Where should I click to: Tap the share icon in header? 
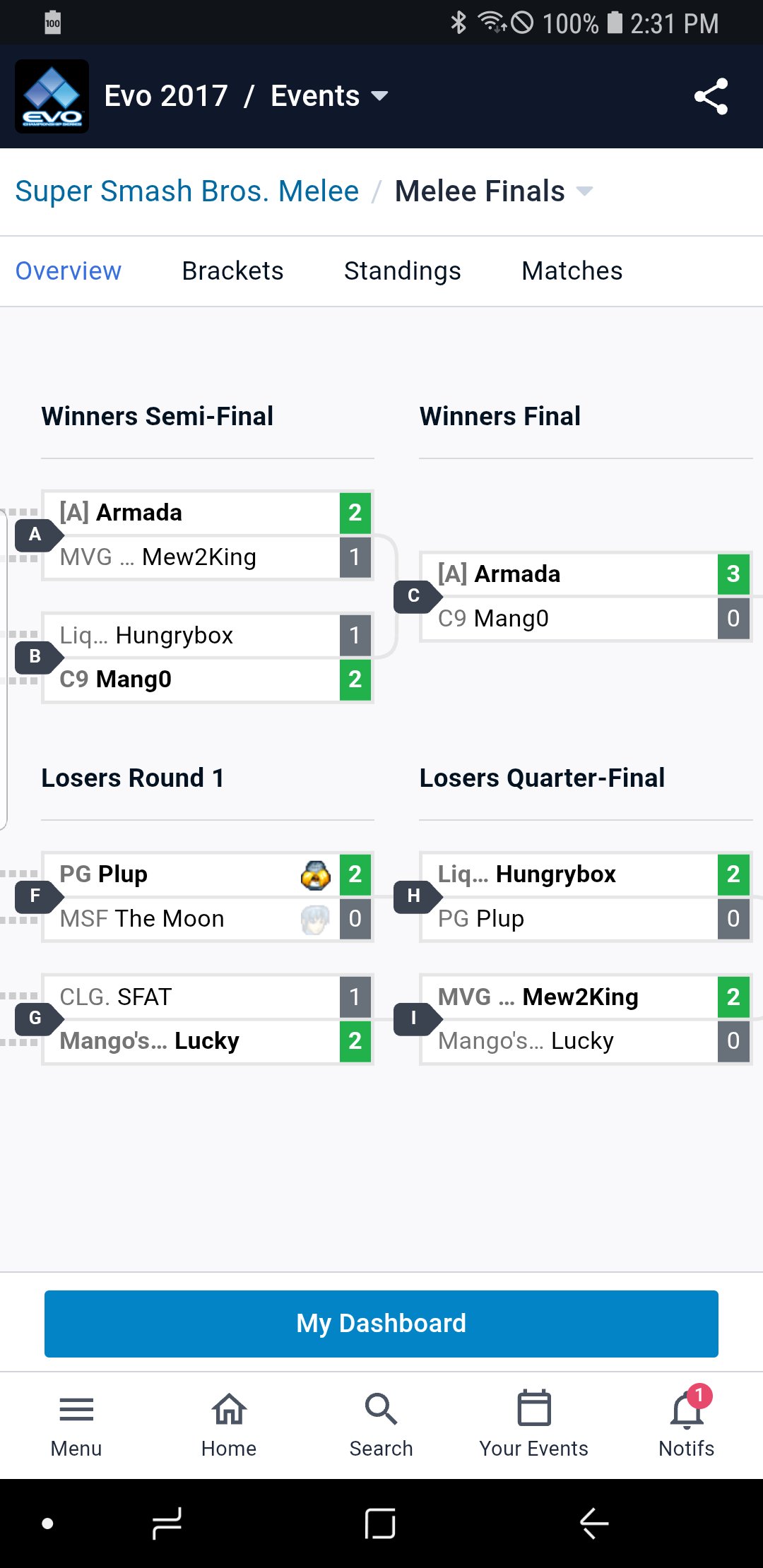tap(711, 97)
